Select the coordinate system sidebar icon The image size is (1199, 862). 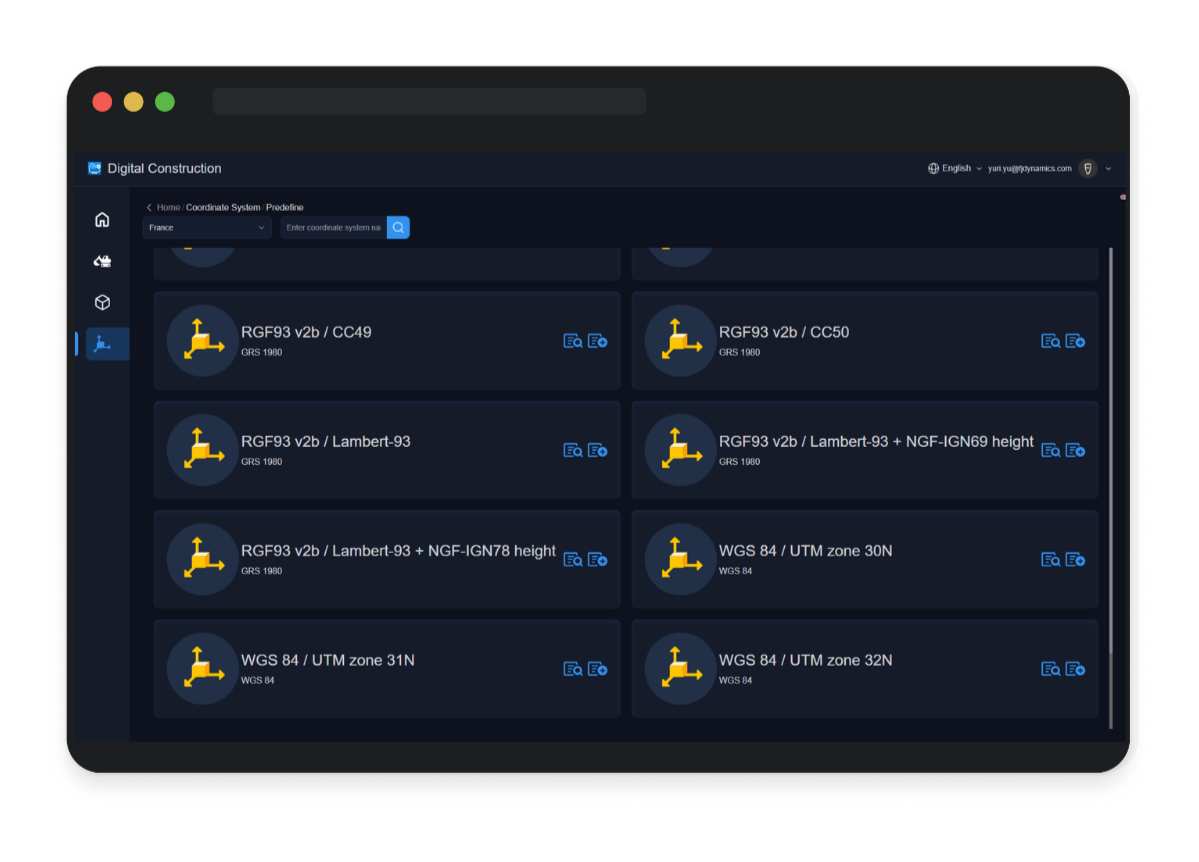pos(103,344)
